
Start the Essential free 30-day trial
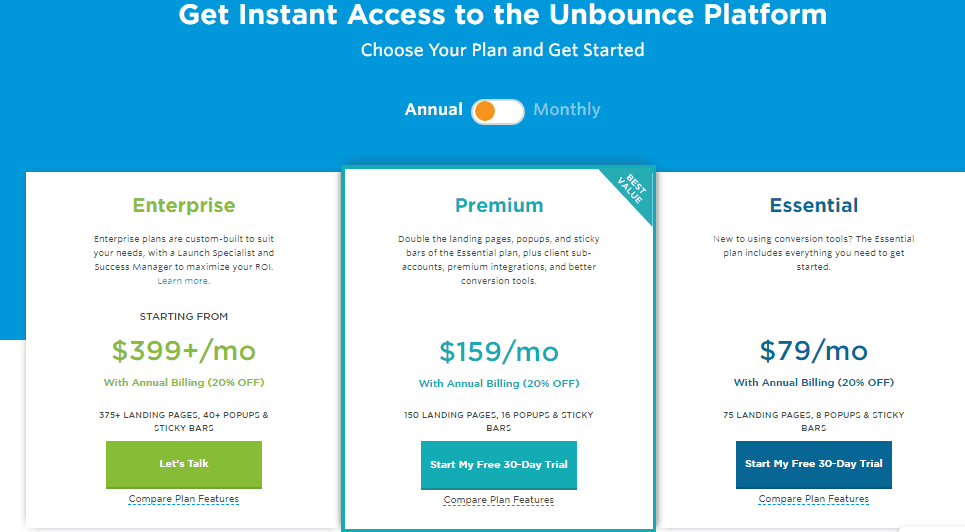click(814, 464)
